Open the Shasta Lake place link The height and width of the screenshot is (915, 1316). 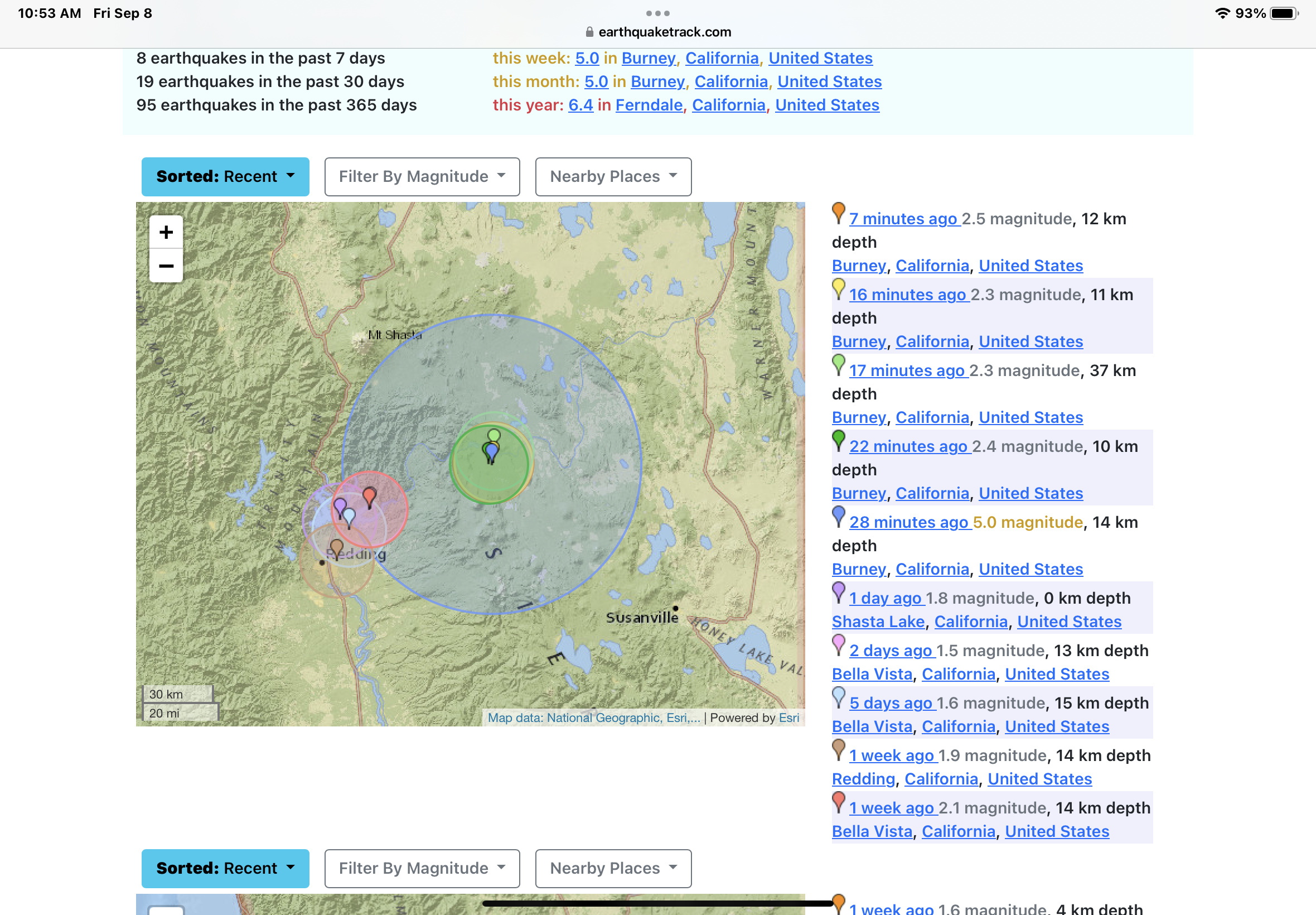(x=878, y=622)
